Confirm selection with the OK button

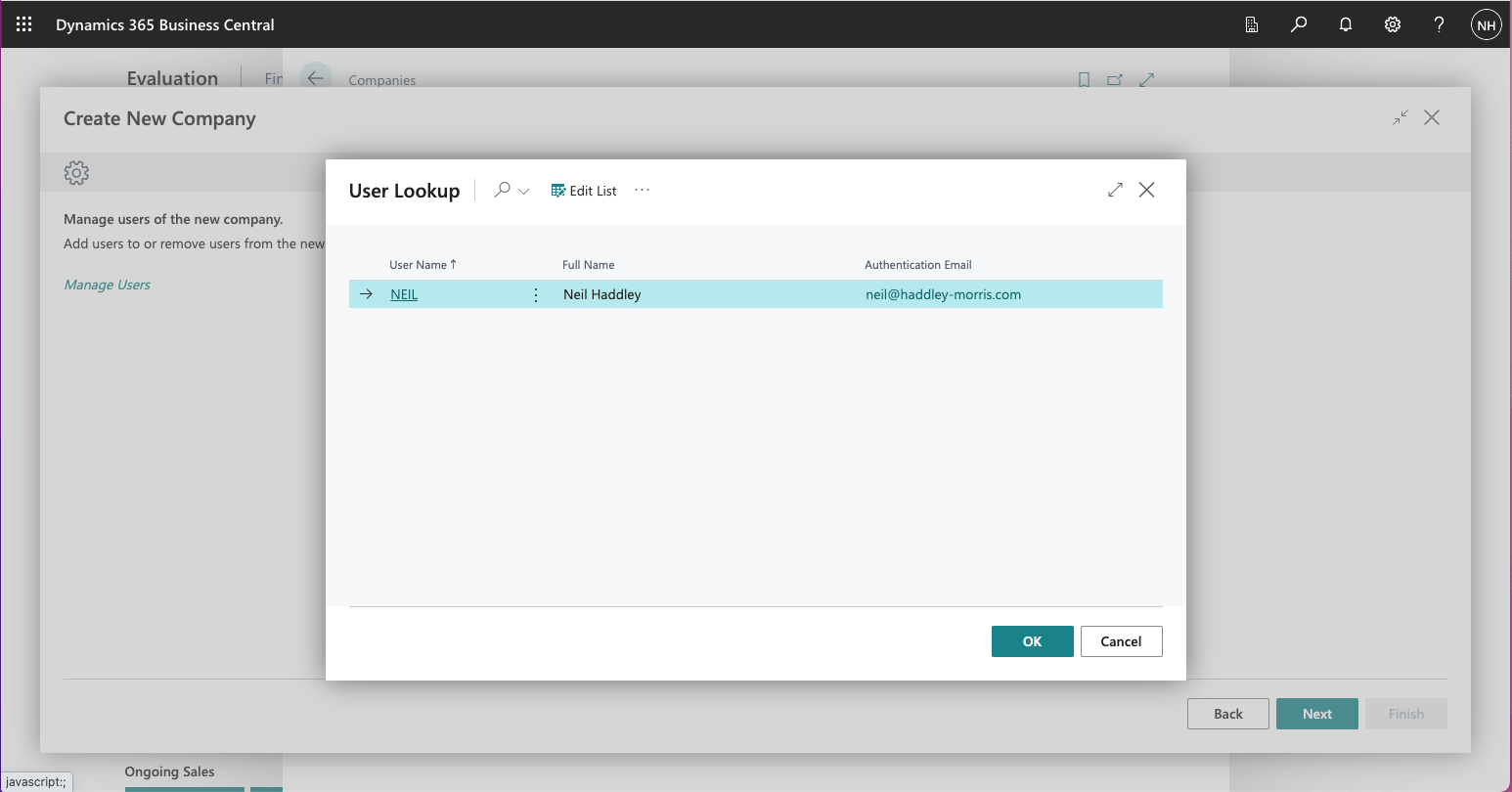click(1033, 641)
